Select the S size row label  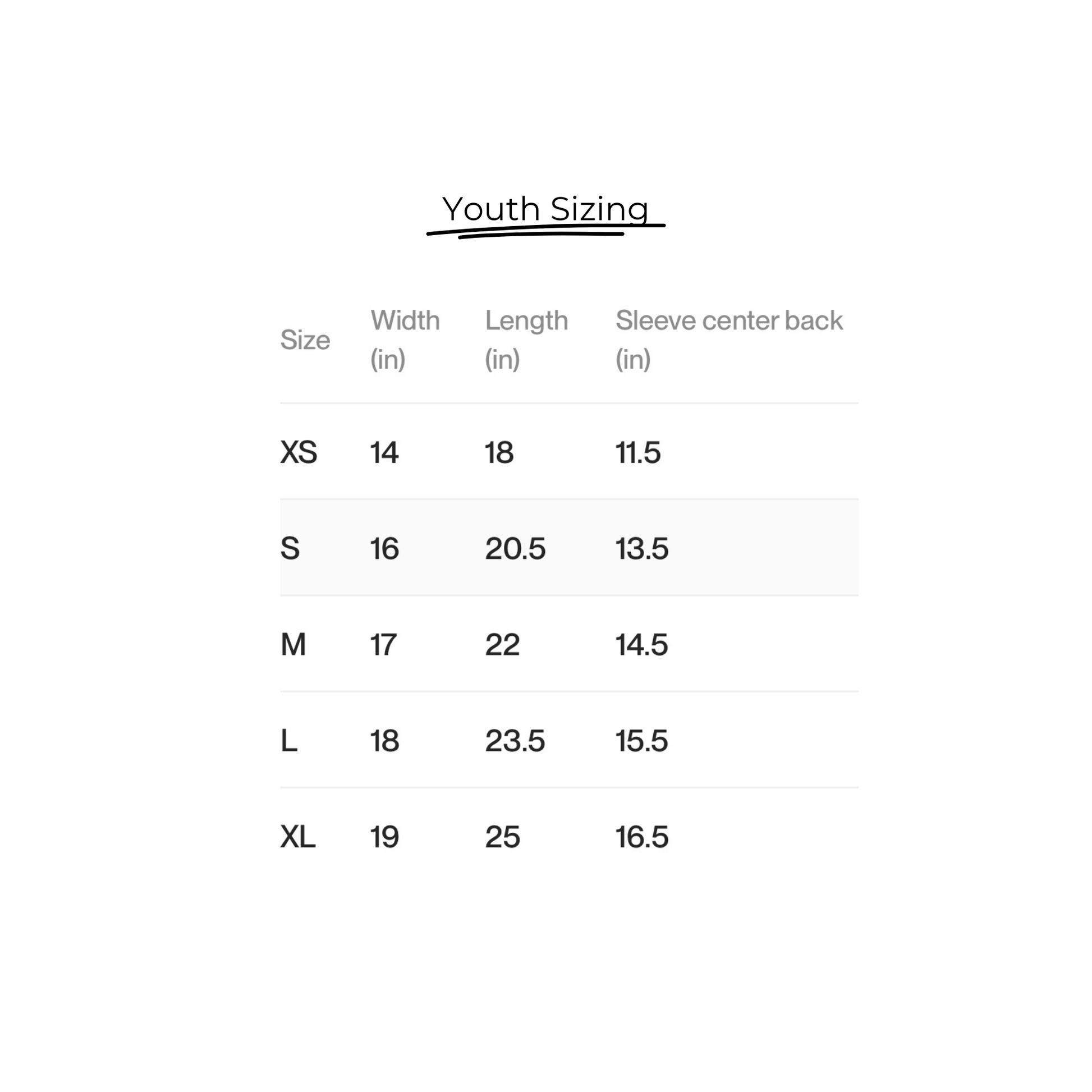[290, 548]
